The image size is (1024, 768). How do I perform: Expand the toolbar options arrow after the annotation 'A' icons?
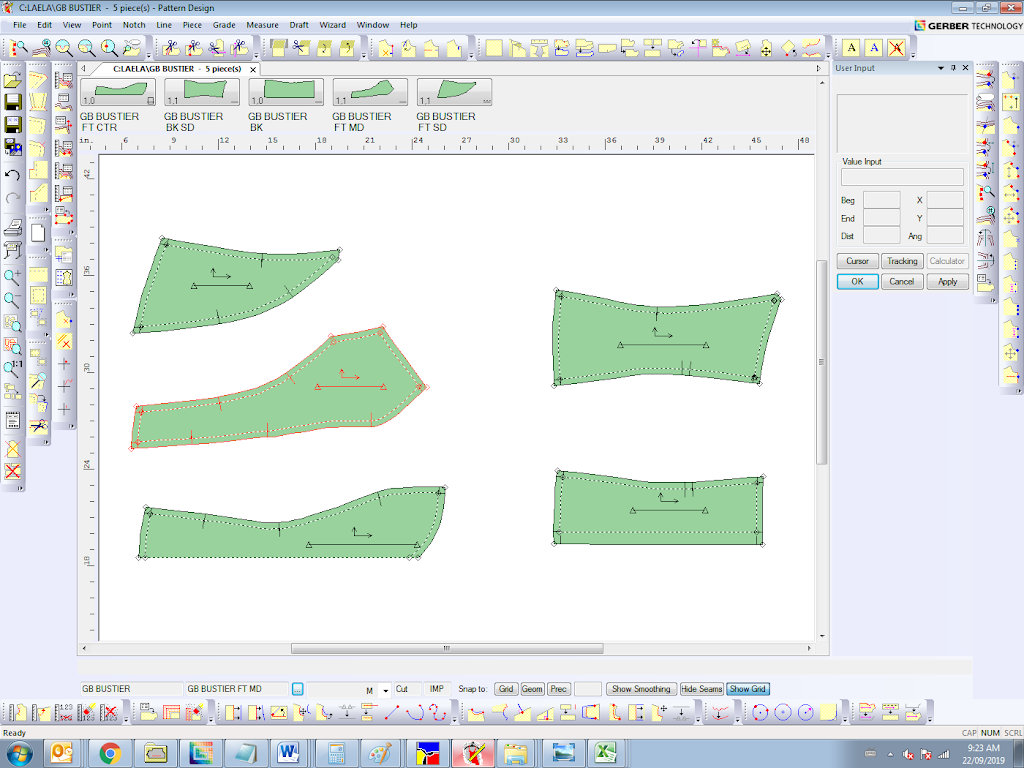(912, 56)
